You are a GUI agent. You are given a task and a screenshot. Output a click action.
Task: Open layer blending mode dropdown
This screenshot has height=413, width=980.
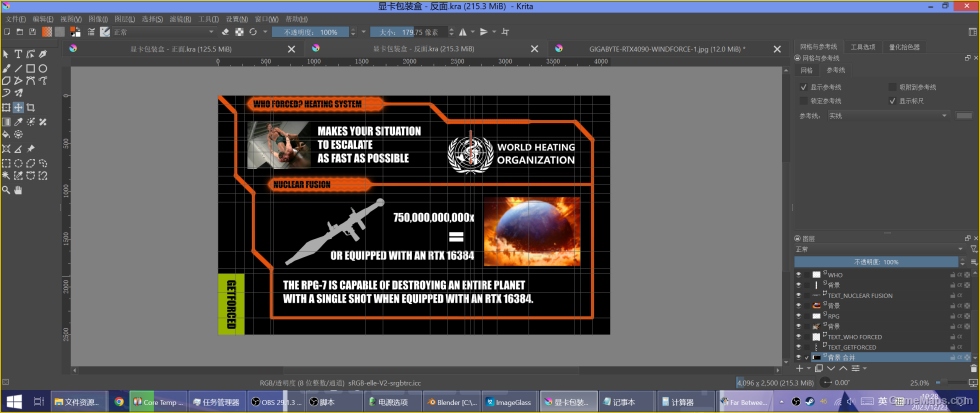point(879,249)
